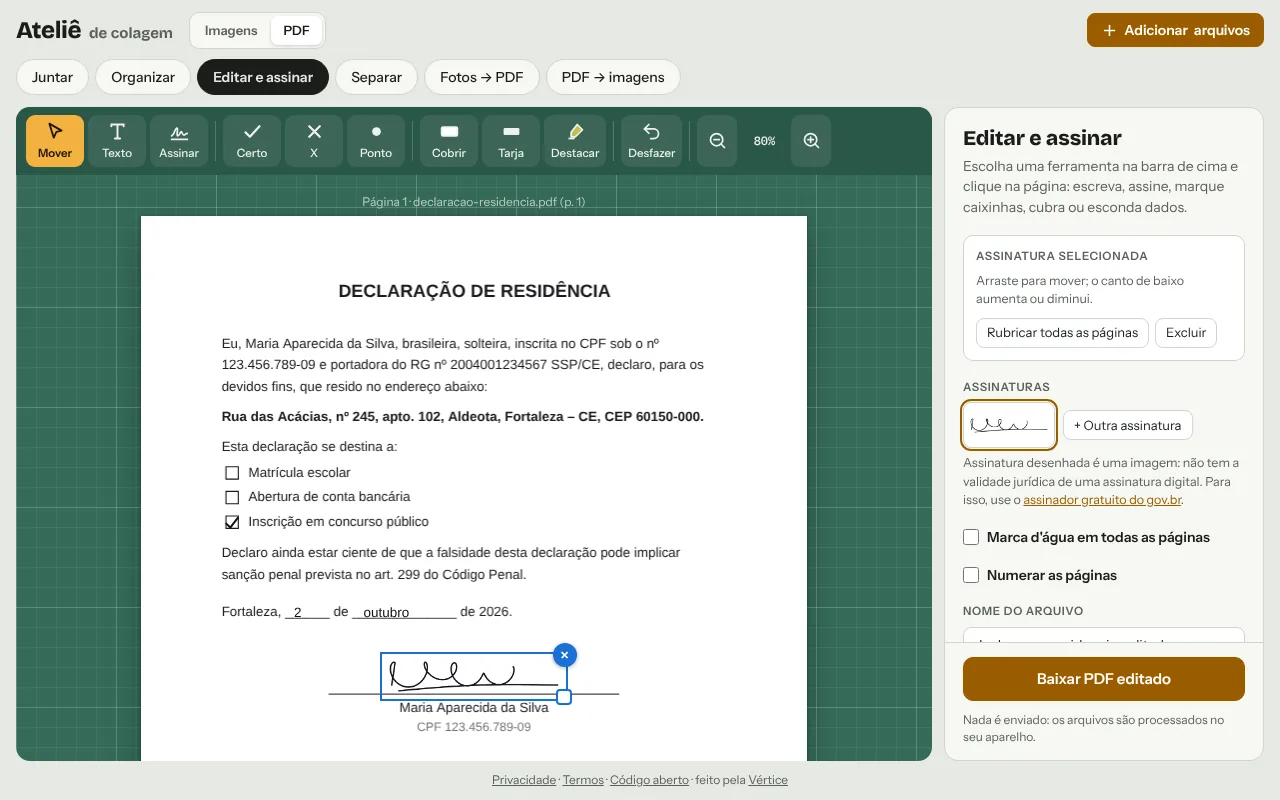Download the edited PDF
The width and height of the screenshot is (1280, 800).
click(1104, 679)
